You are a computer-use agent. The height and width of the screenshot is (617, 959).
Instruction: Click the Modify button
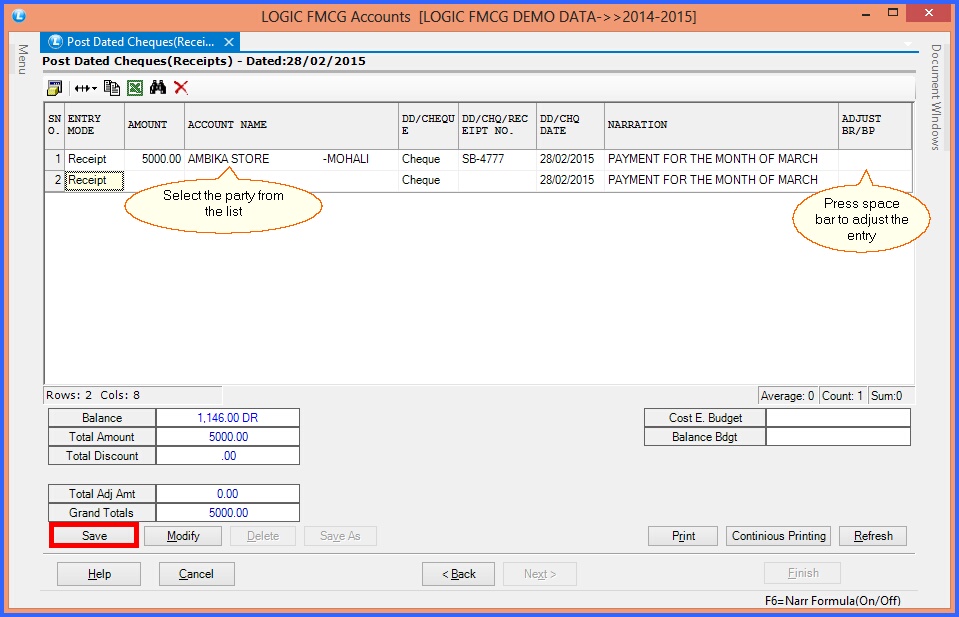point(183,536)
